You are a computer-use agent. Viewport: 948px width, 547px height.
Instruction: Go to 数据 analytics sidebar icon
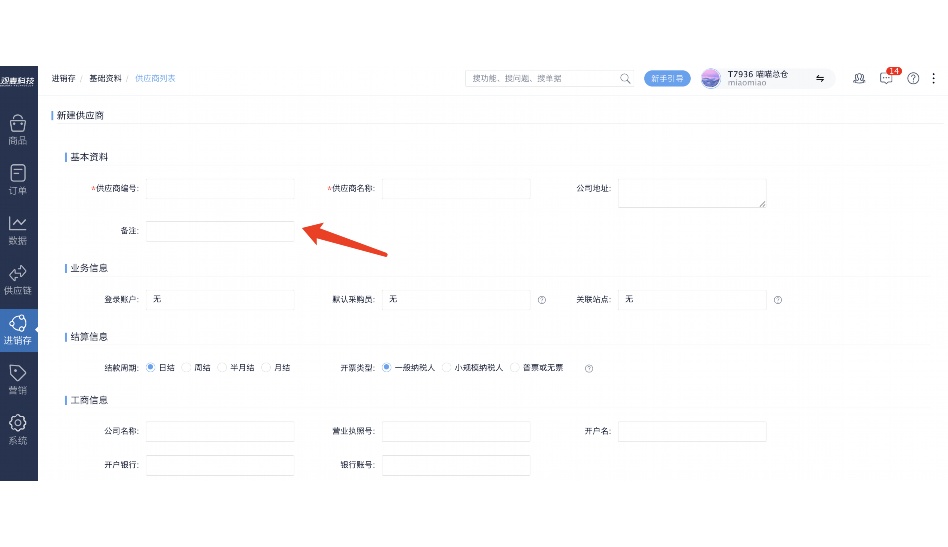click(18, 230)
